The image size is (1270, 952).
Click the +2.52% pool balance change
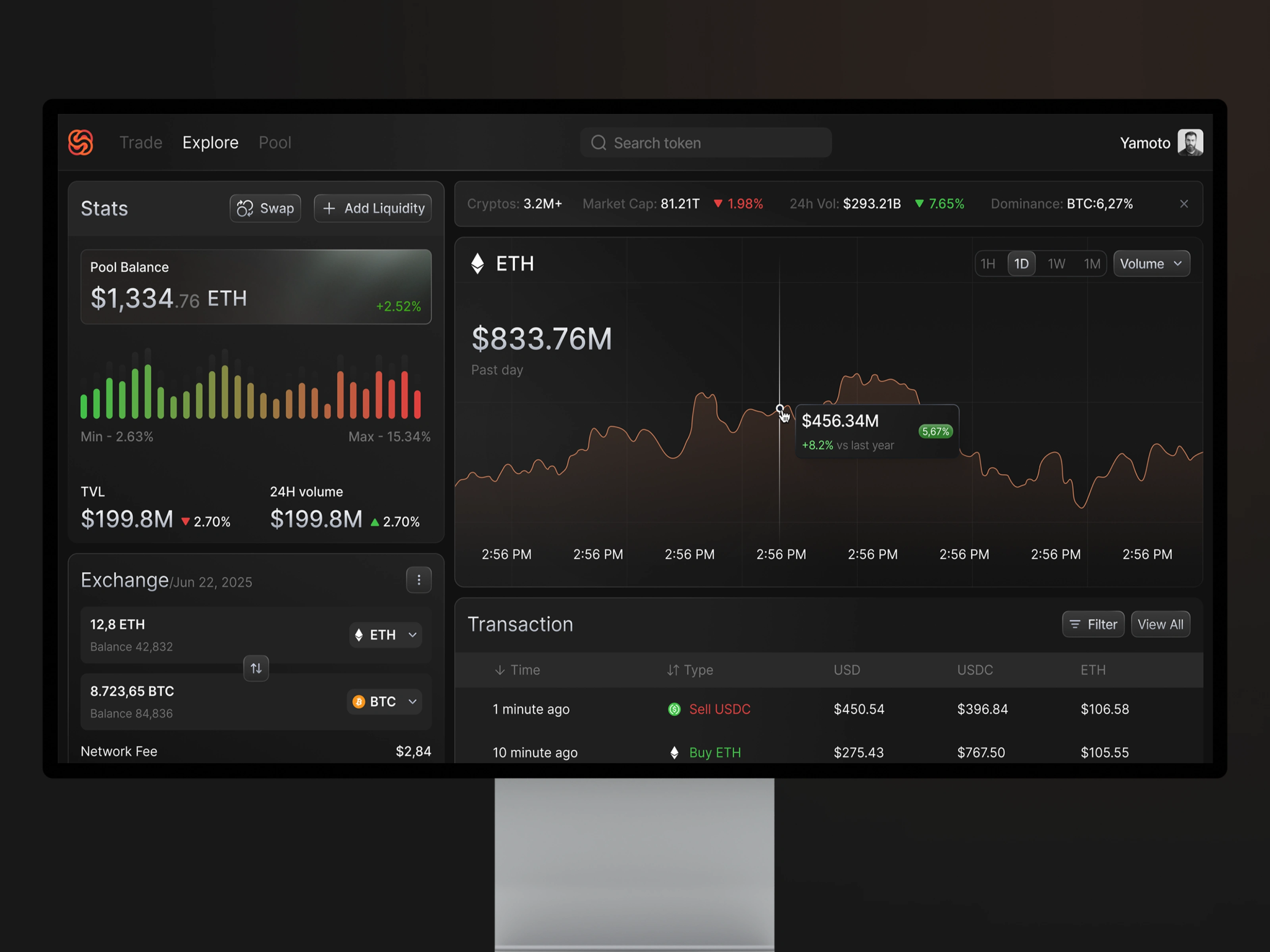[398, 307]
